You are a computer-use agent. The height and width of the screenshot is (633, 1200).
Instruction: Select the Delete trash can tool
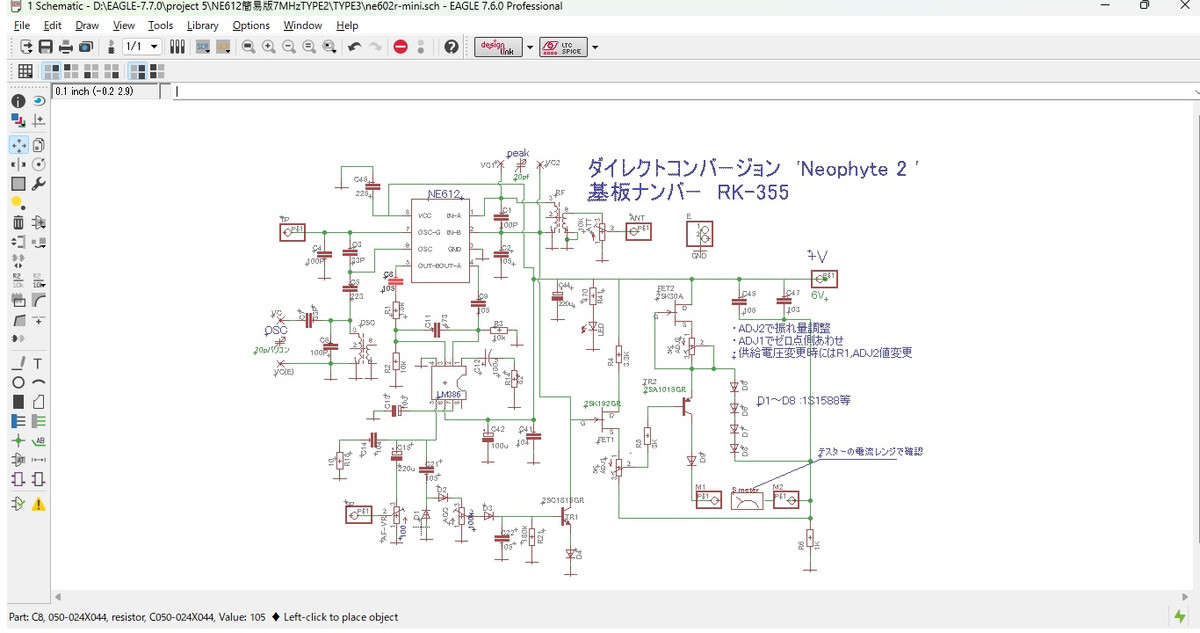click(18, 222)
